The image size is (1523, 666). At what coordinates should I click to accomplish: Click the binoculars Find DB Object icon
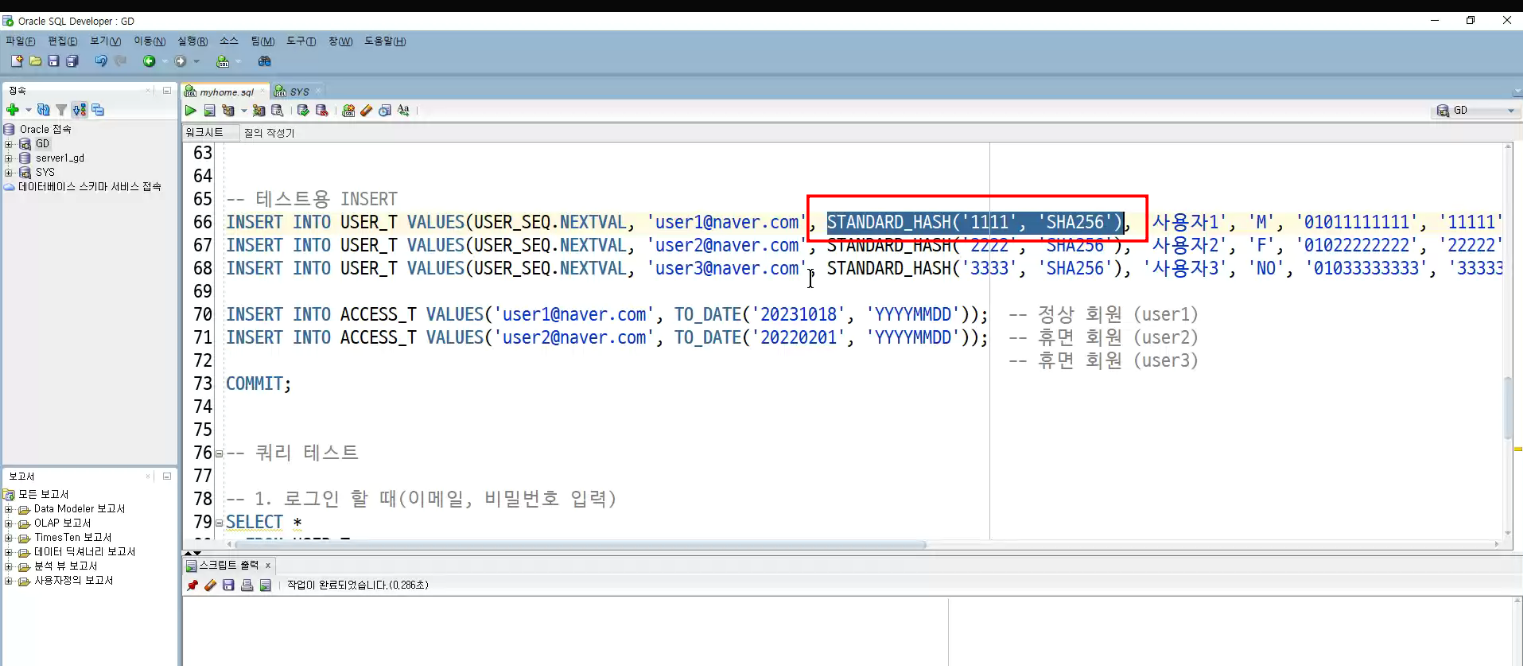tap(264, 61)
